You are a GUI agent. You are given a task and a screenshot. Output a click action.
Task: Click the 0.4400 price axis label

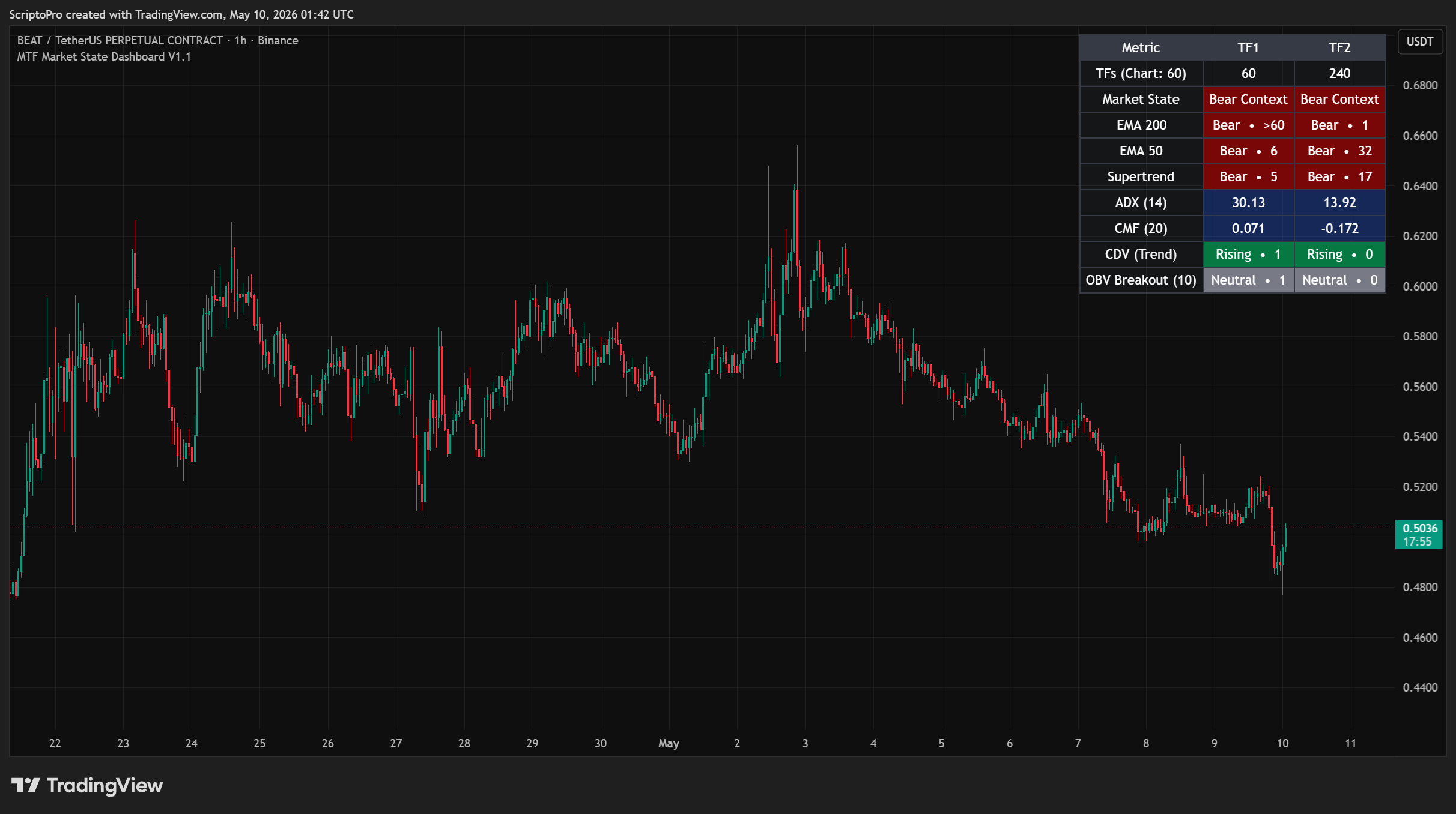point(1420,687)
